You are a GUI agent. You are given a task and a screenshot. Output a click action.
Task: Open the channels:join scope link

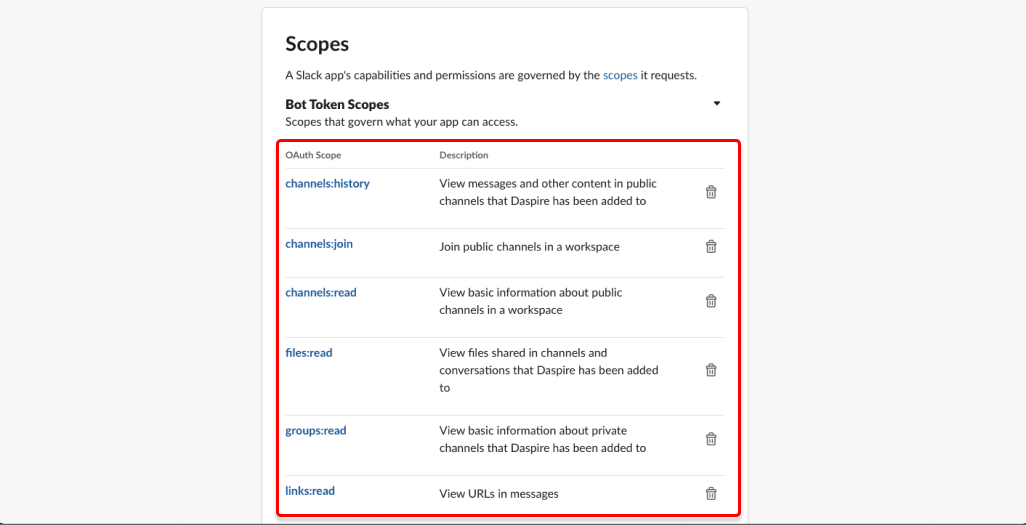click(x=319, y=244)
